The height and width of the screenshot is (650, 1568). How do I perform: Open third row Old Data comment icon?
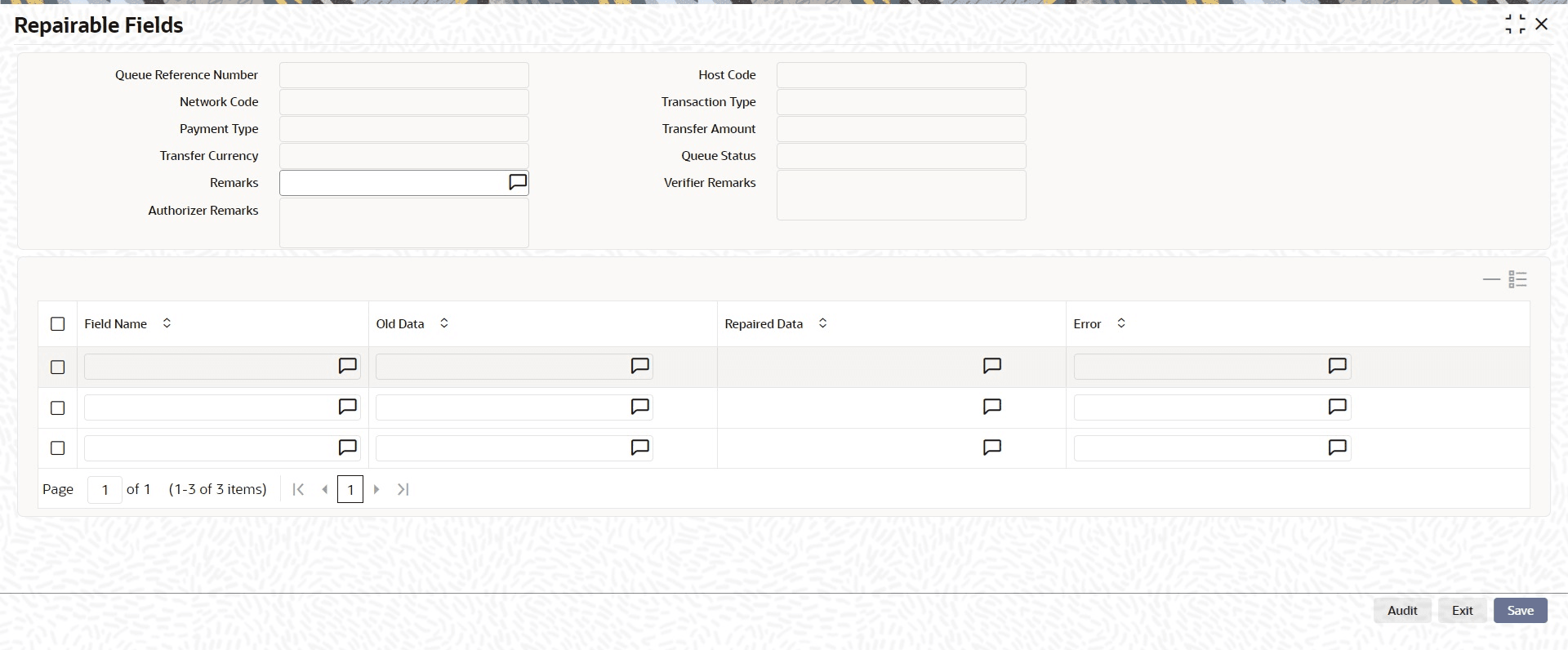[640, 447]
